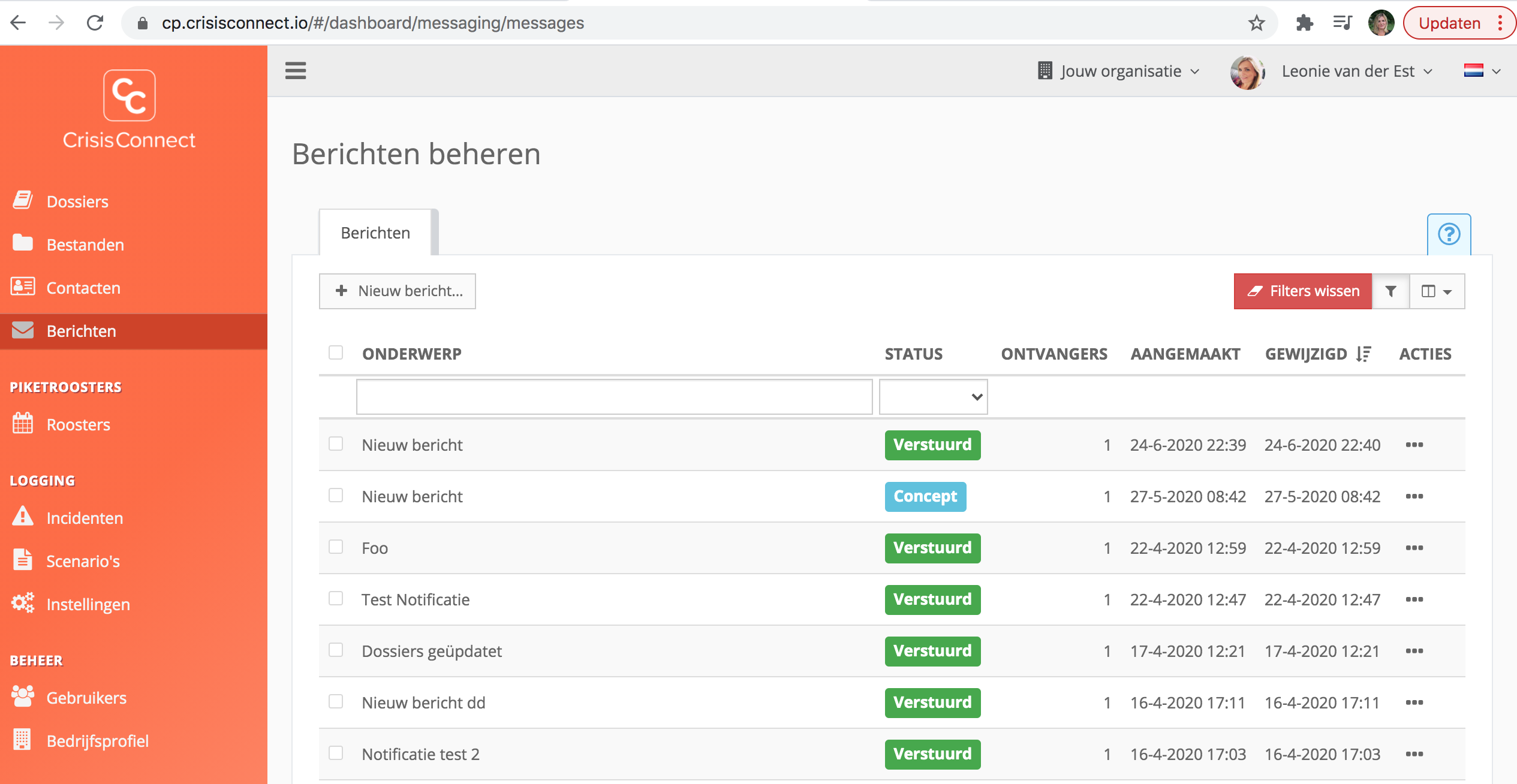This screenshot has width=1517, height=784.
Task: Bookmark the page with the star icon
Action: 1256,23
